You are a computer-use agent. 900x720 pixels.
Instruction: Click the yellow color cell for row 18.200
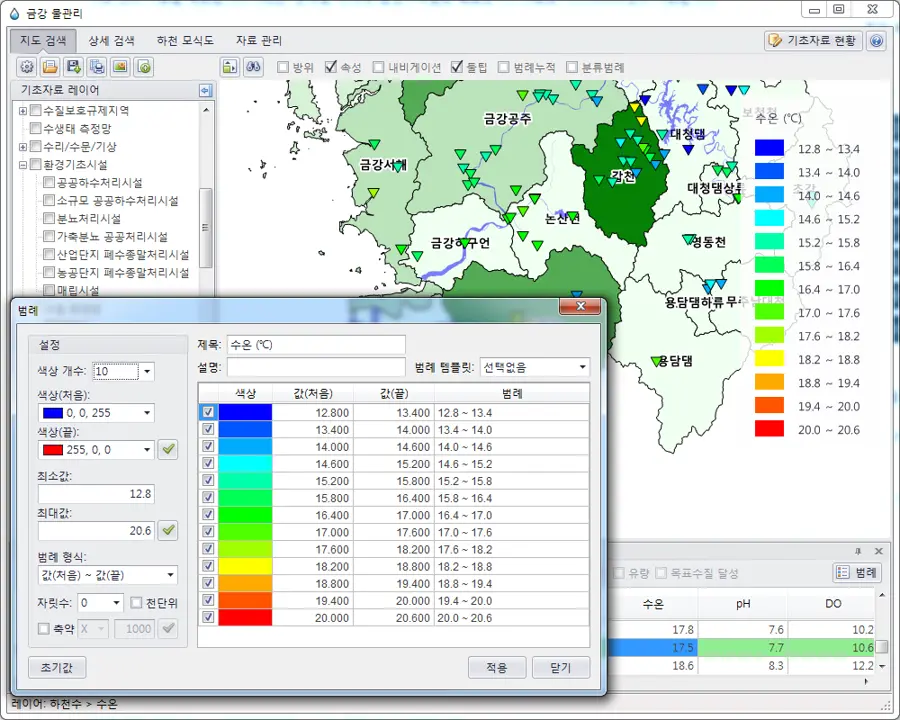pyautogui.click(x=245, y=566)
